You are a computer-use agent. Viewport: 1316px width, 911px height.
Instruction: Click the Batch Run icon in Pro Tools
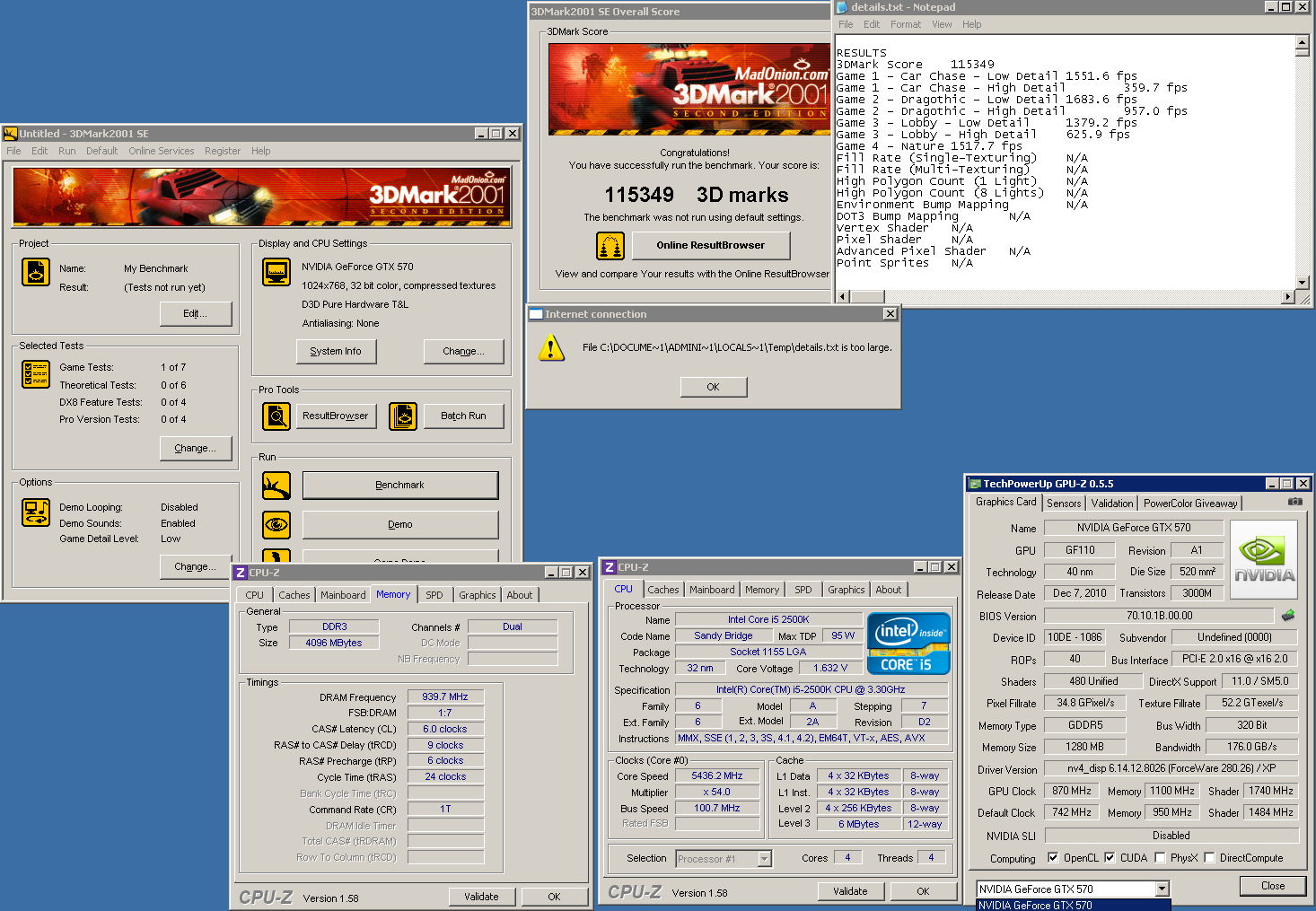403,416
